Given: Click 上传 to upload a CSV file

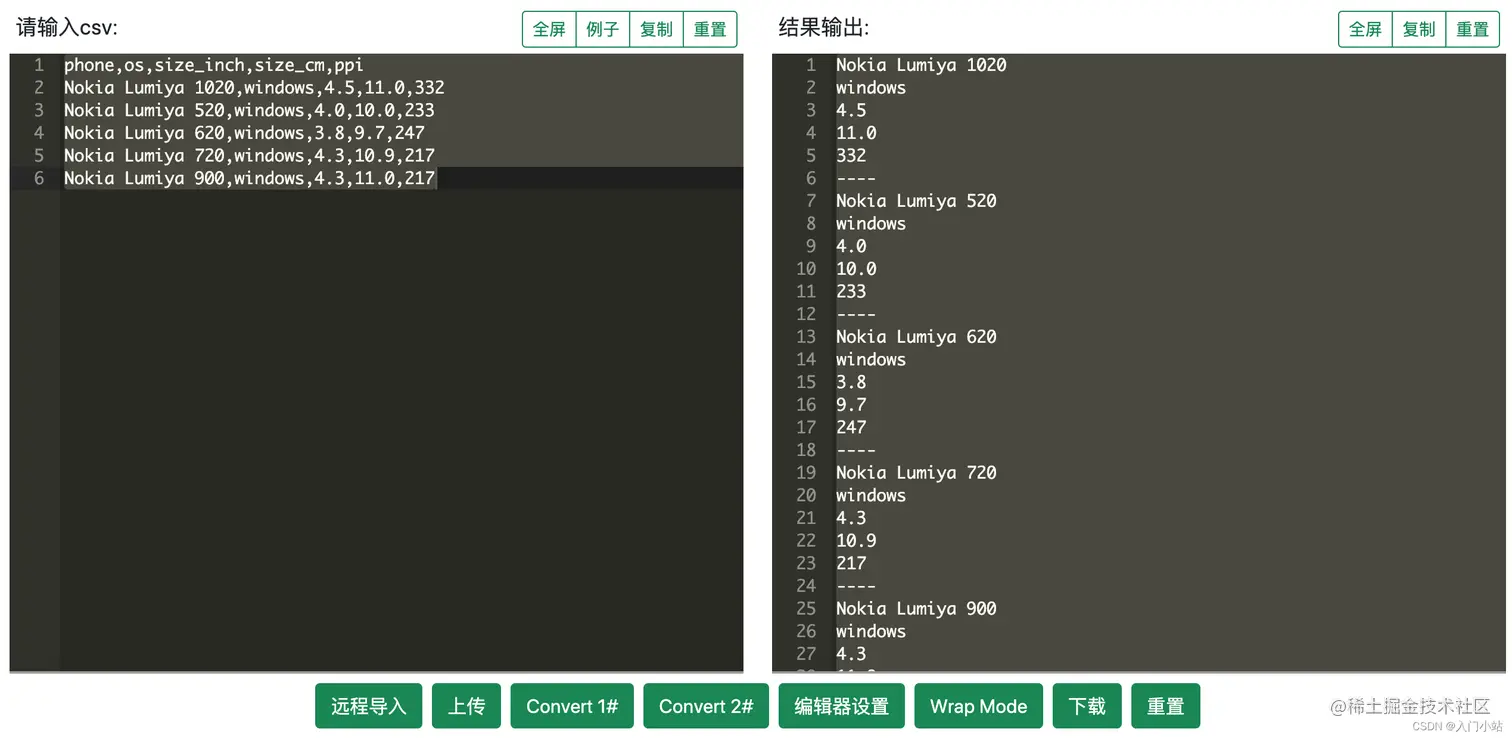Looking at the screenshot, I should 466,705.
